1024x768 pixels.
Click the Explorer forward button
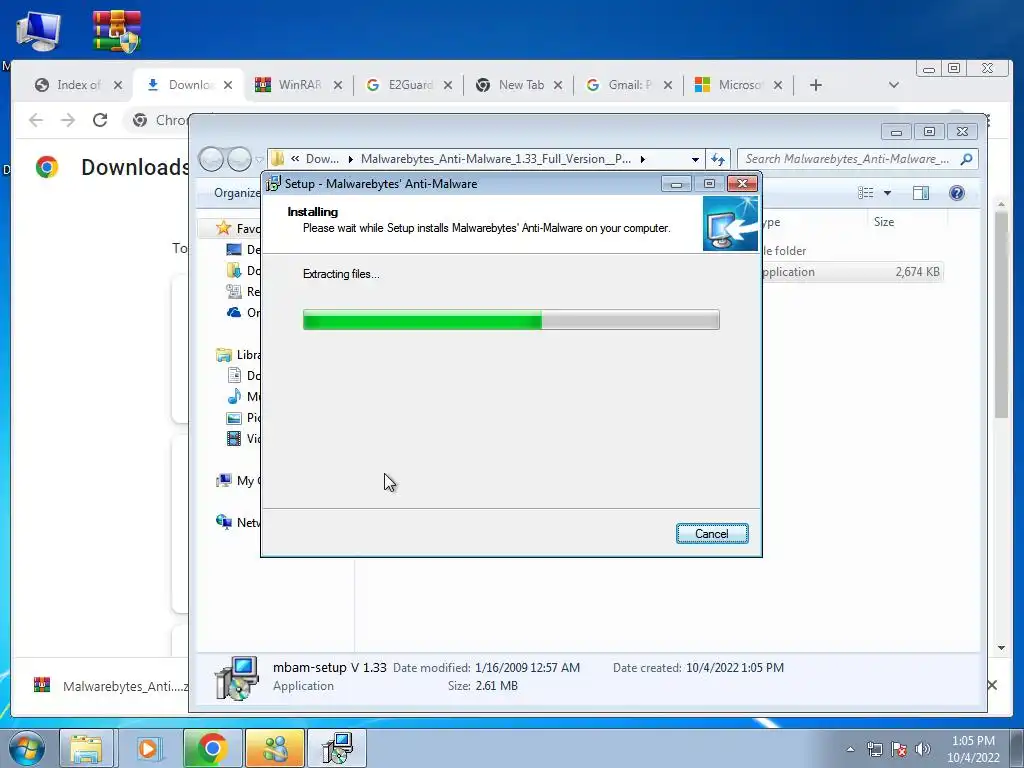point(239,159)
